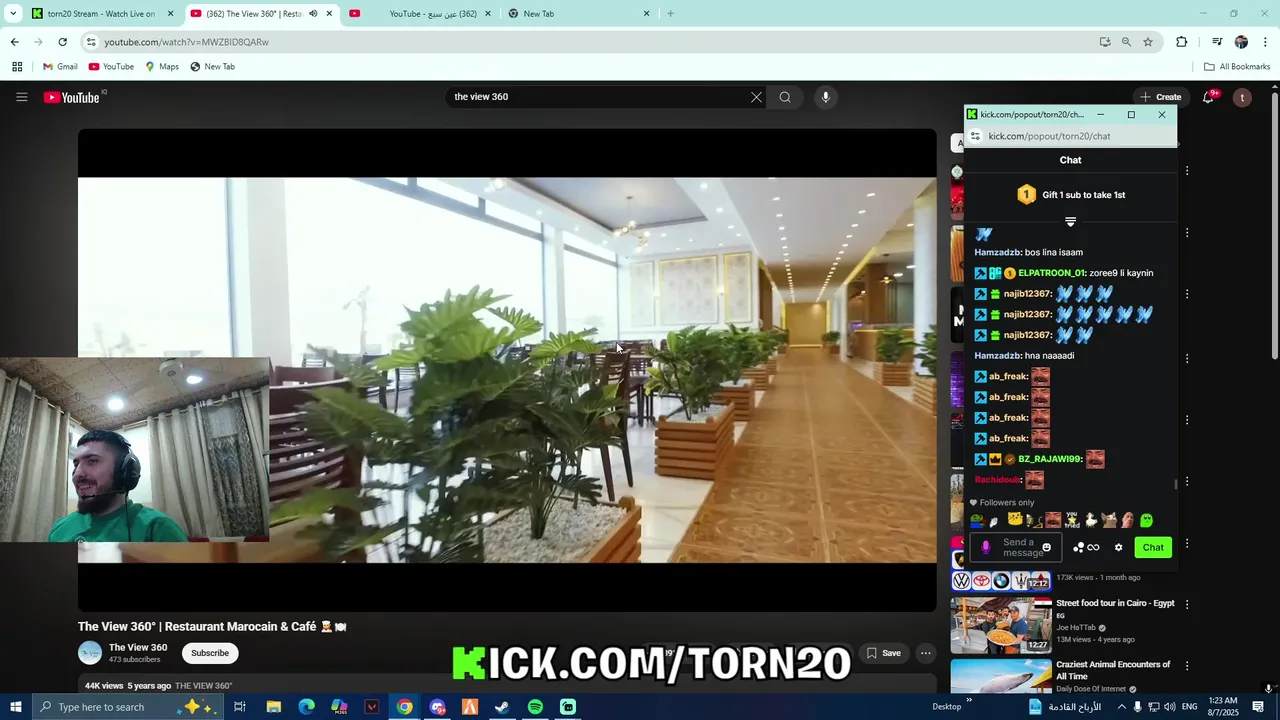
Task: Click the Create button on YouTube
Action: click(x=1160, y=97)
